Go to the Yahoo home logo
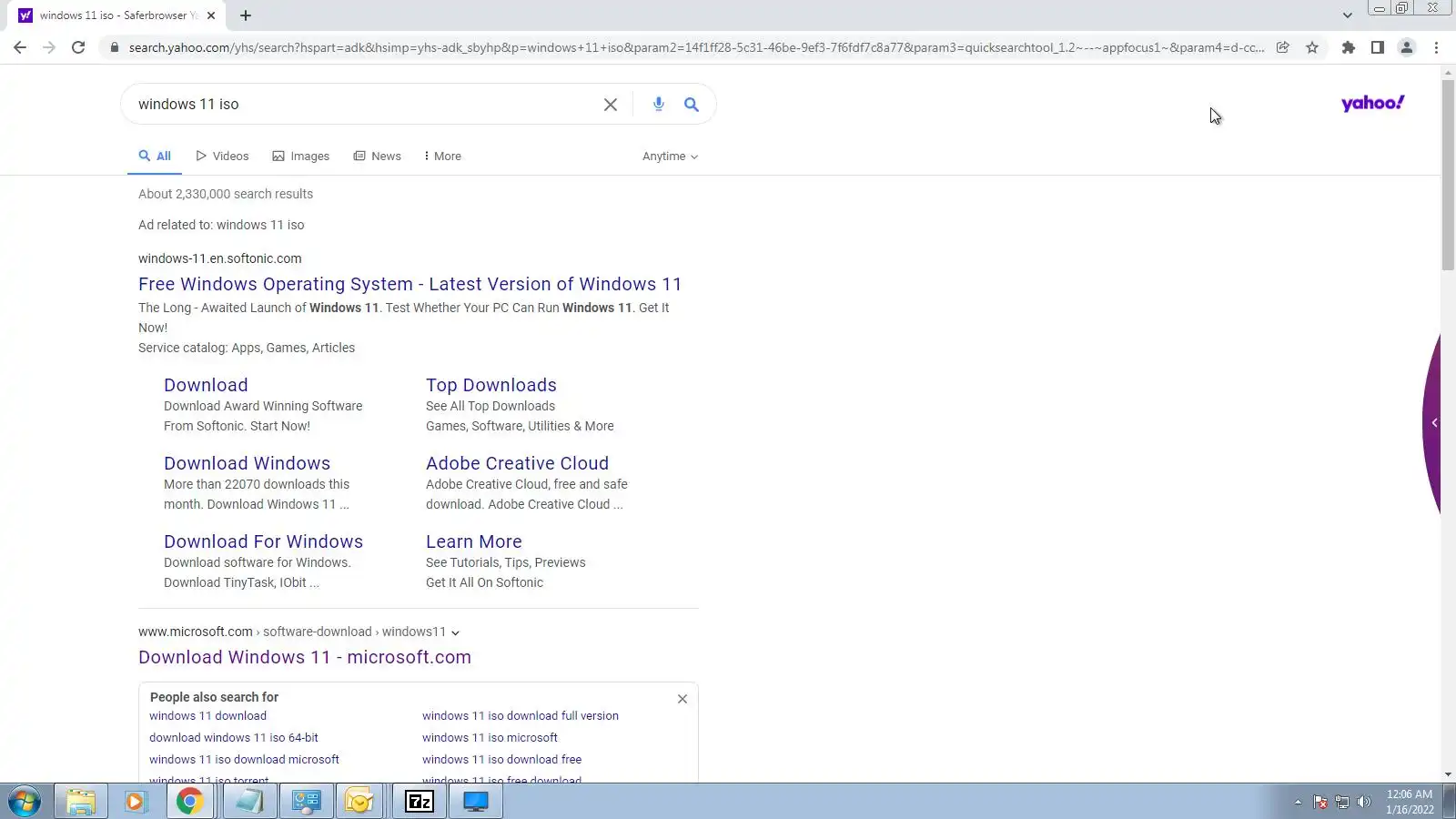The image size is (1456, 819). [1373, 103]
